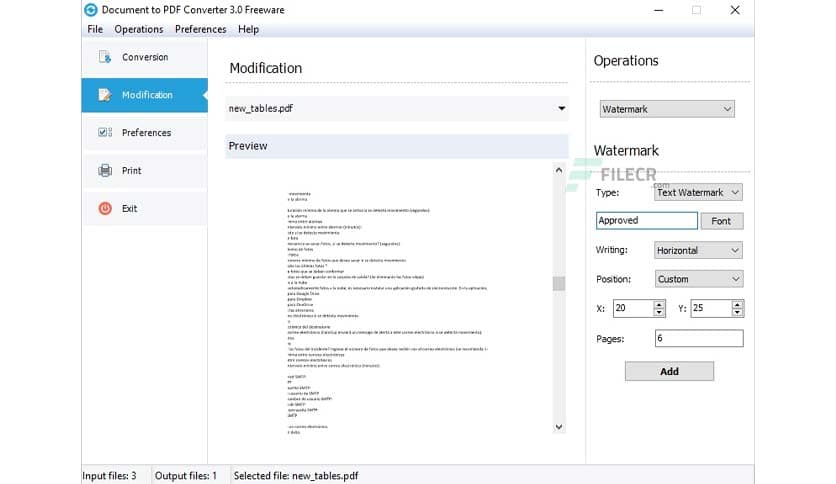The width and height of the screenshot is (836, 484).
Task: Minimize the converter window
Action: pyautogui.click(x=659, y=10)
